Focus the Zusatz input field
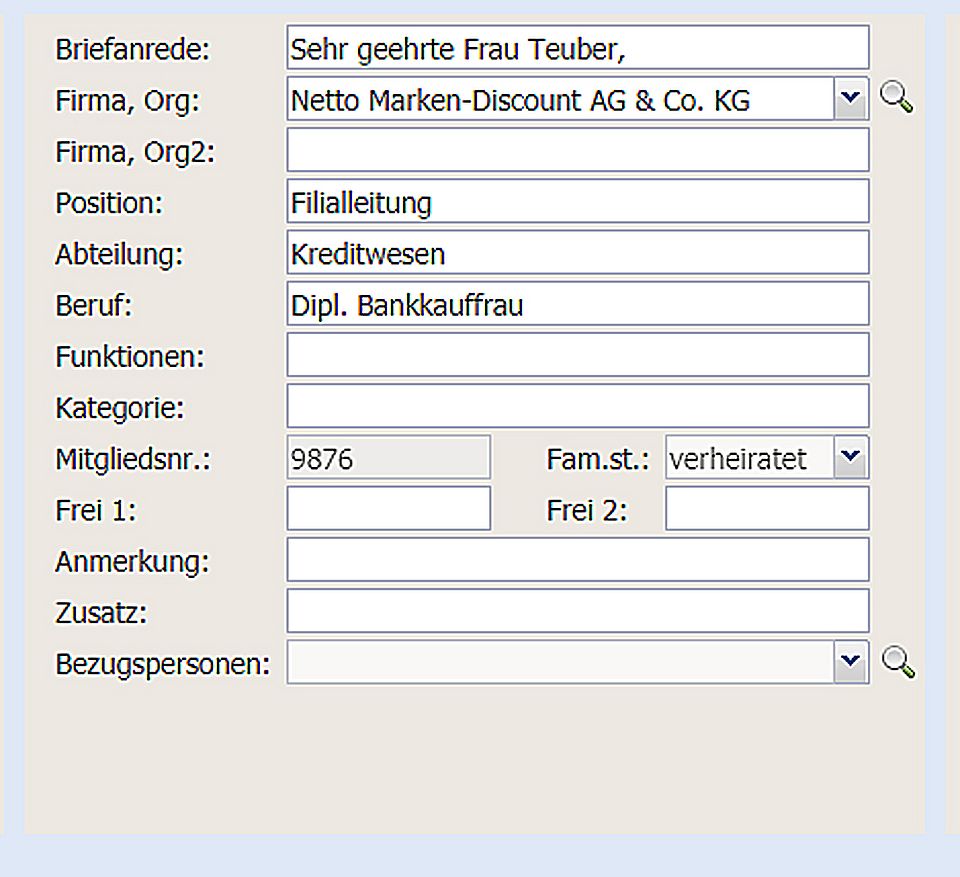This screenshot has width=960, height=877. click(577, 611)
